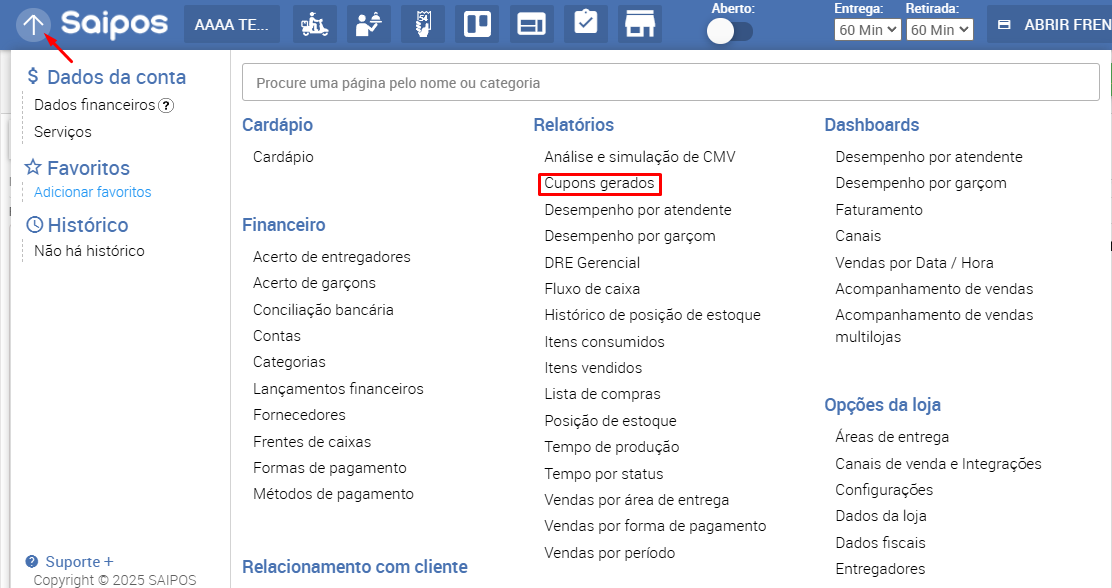Click the AAAA TE... store selector button
1112x588 pixels.
232,25
